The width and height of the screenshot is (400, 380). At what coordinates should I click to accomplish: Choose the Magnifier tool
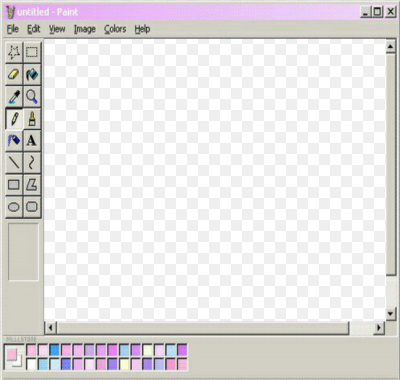click(32, 96)
